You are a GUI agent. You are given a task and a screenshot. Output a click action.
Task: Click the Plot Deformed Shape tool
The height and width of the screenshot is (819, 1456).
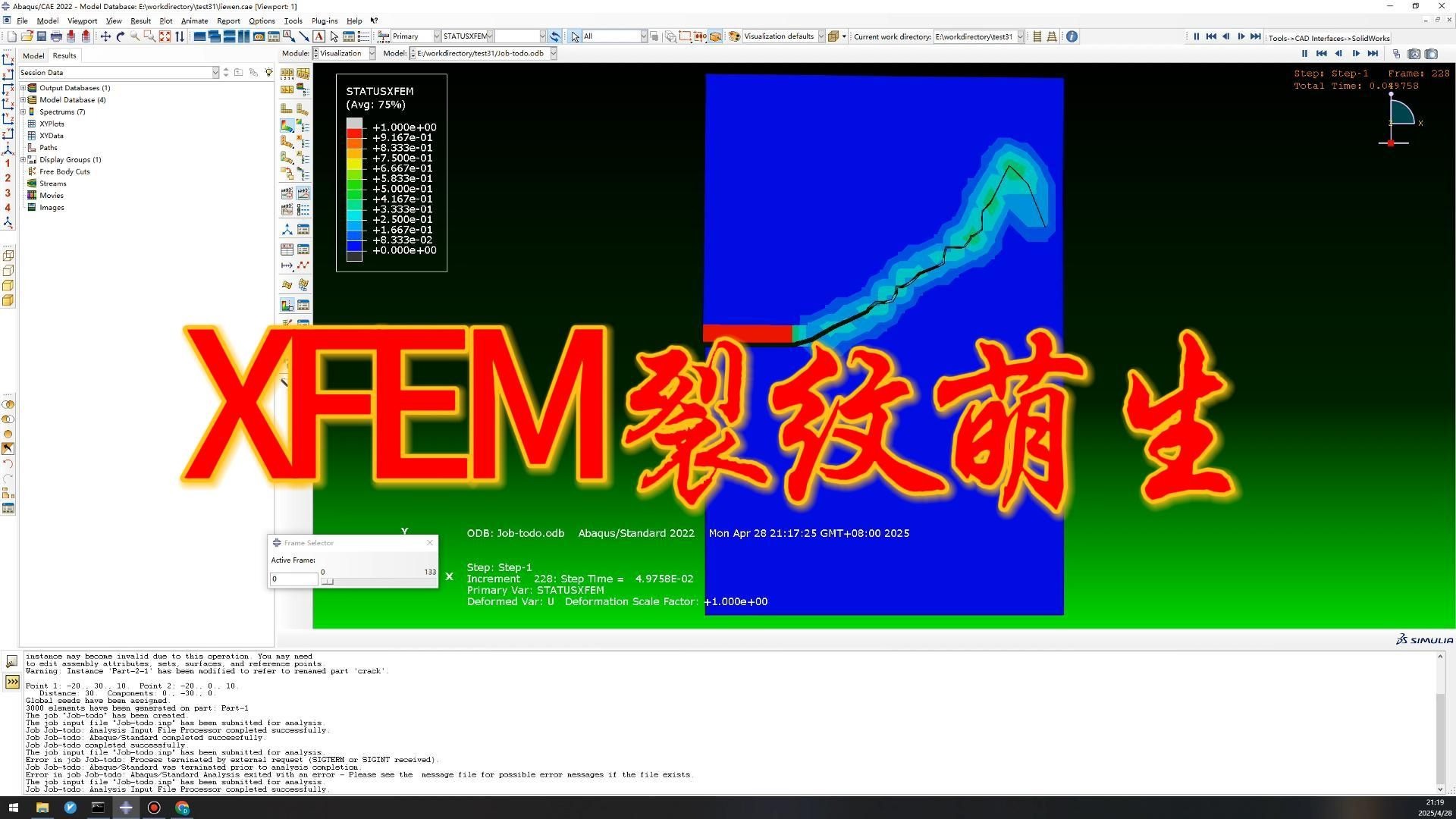tap(303, 109)
